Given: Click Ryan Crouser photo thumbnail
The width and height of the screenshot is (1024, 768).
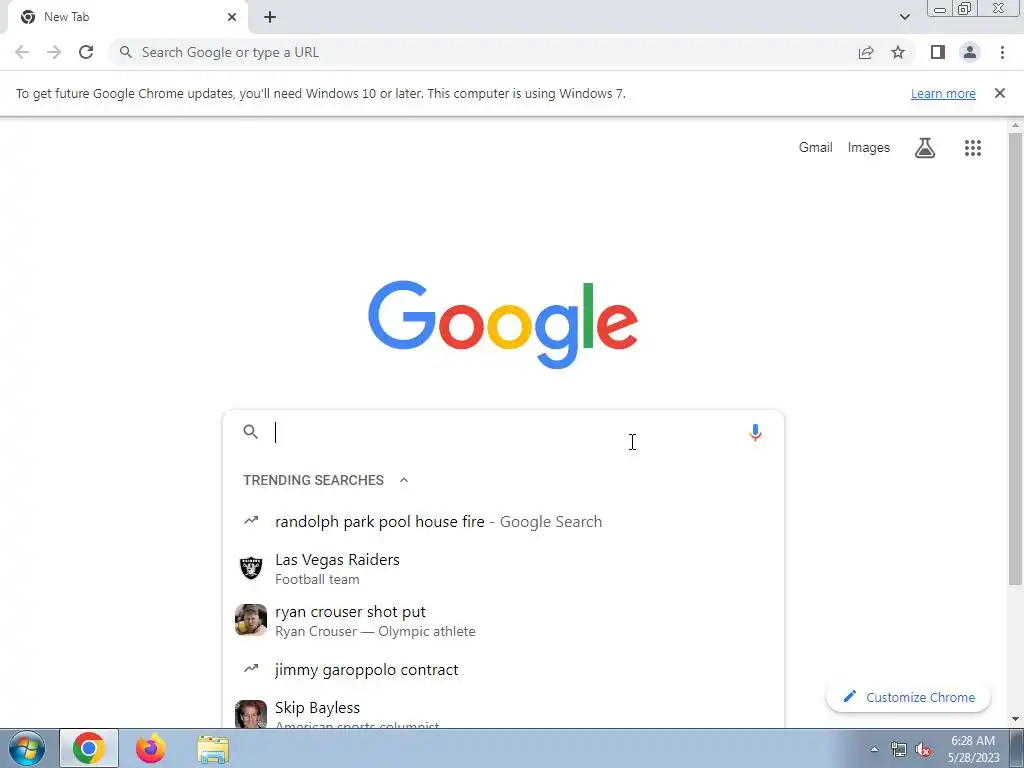Looking at the screenshot, I should tap(251, 620).
